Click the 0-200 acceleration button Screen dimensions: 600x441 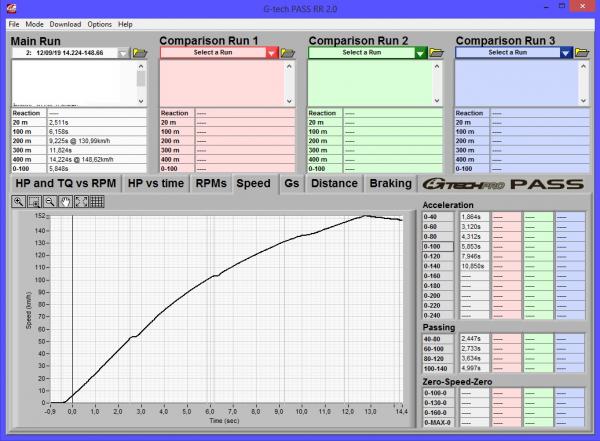(x=438, y=296)
